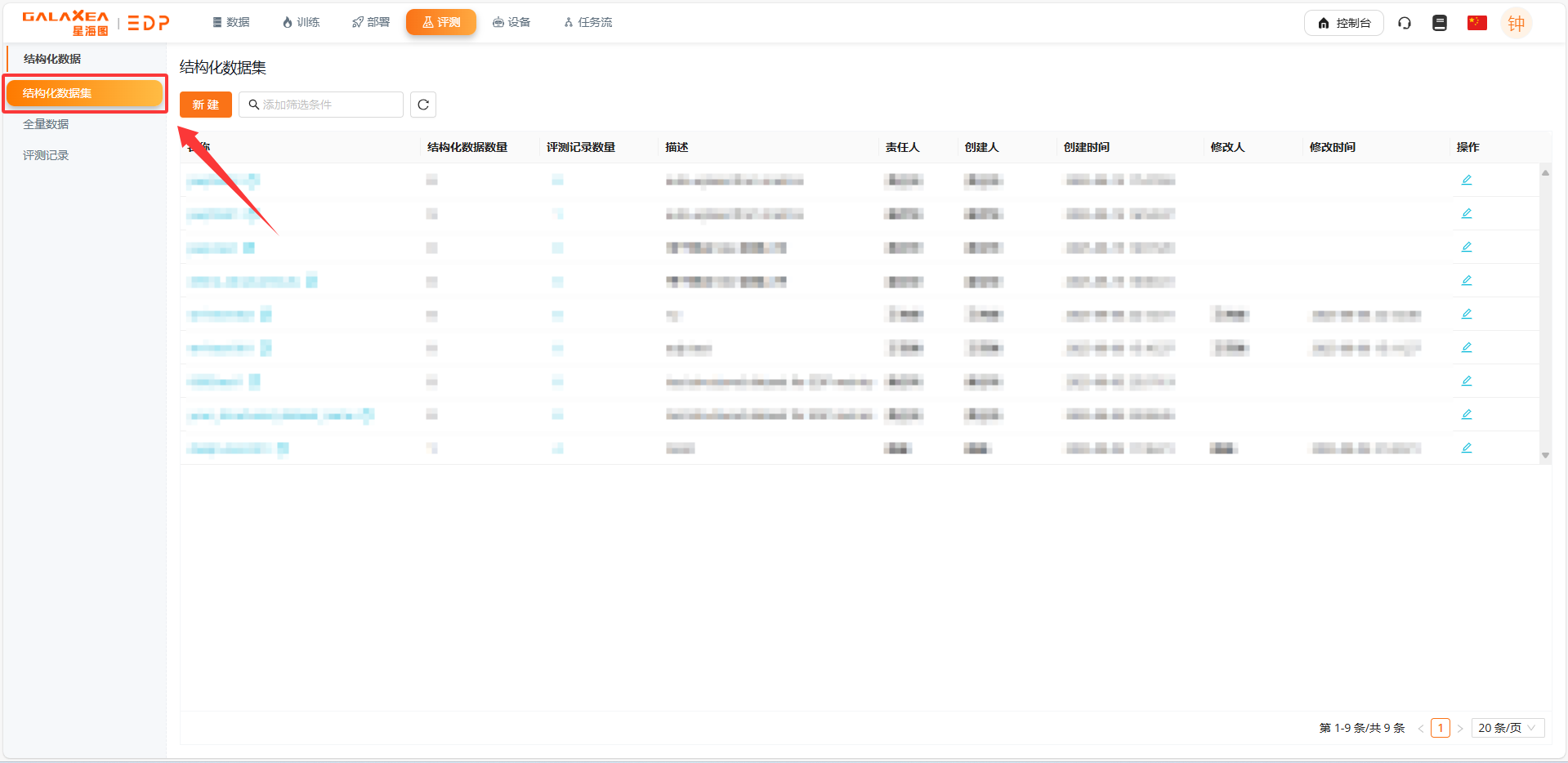Click the edit pencil in the last row
The width and height of the screenshot is (1568, 763).
point(1467,448)
